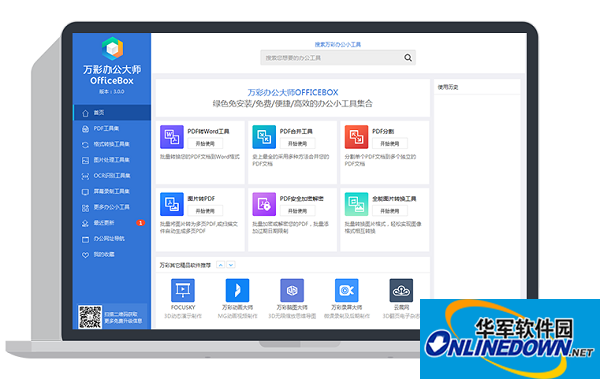The width and height of the screenshot is (600, 379).
Task: Launch the 云展网 cloud icon
Action: click(401, 290)
